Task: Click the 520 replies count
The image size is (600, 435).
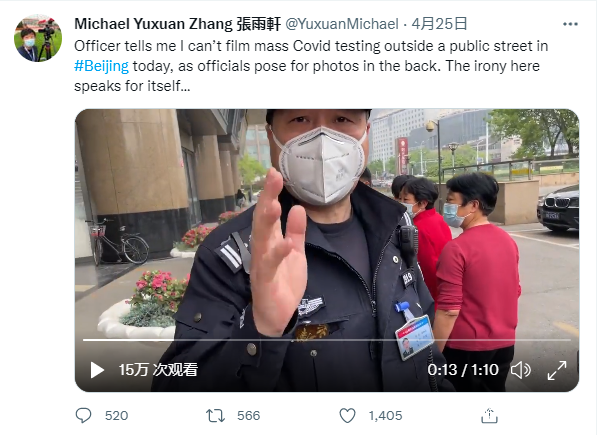Action: pyautogui.click(x=116, y=415)
